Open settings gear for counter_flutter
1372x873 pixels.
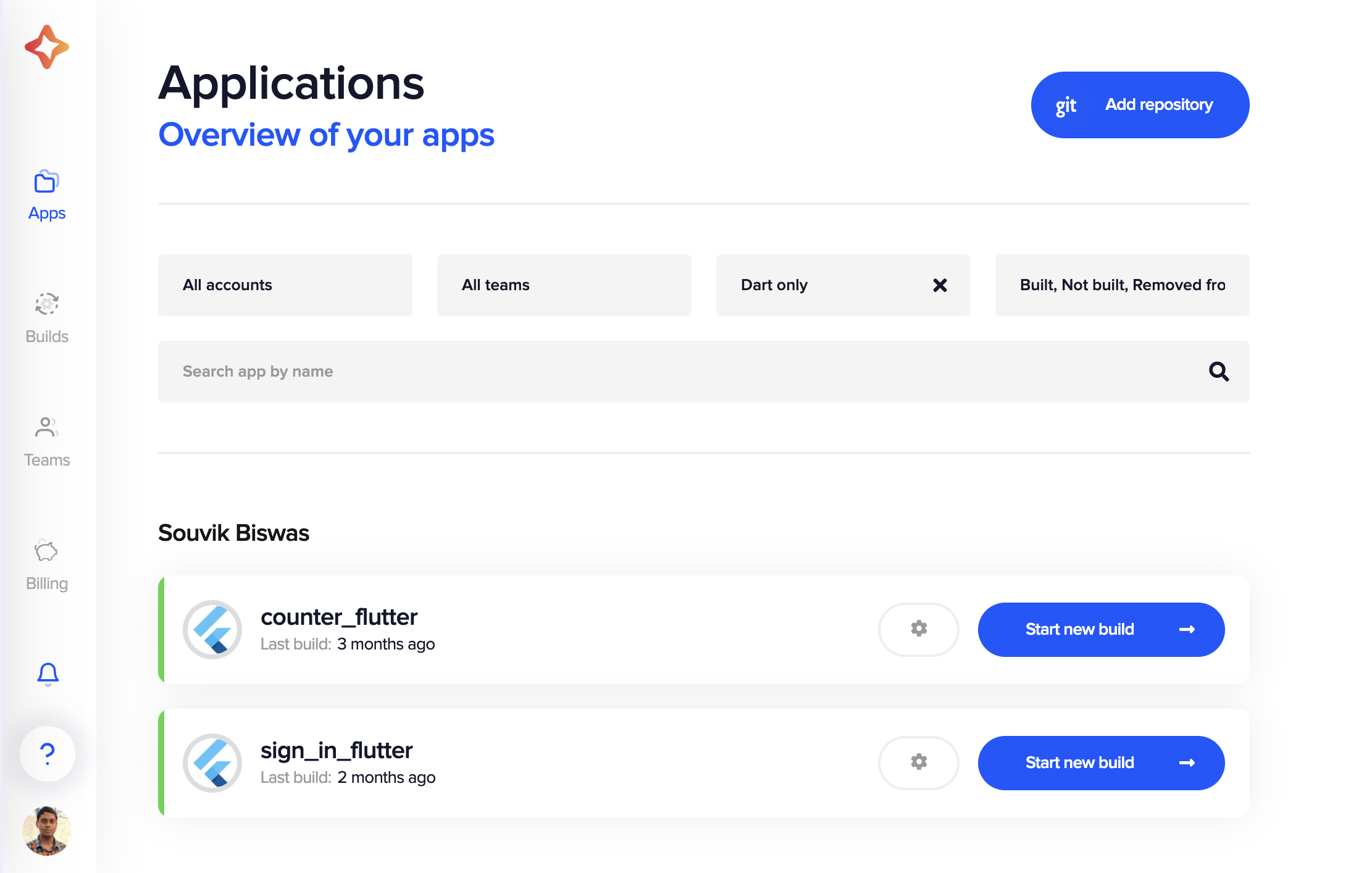click(x=919, y=630)
